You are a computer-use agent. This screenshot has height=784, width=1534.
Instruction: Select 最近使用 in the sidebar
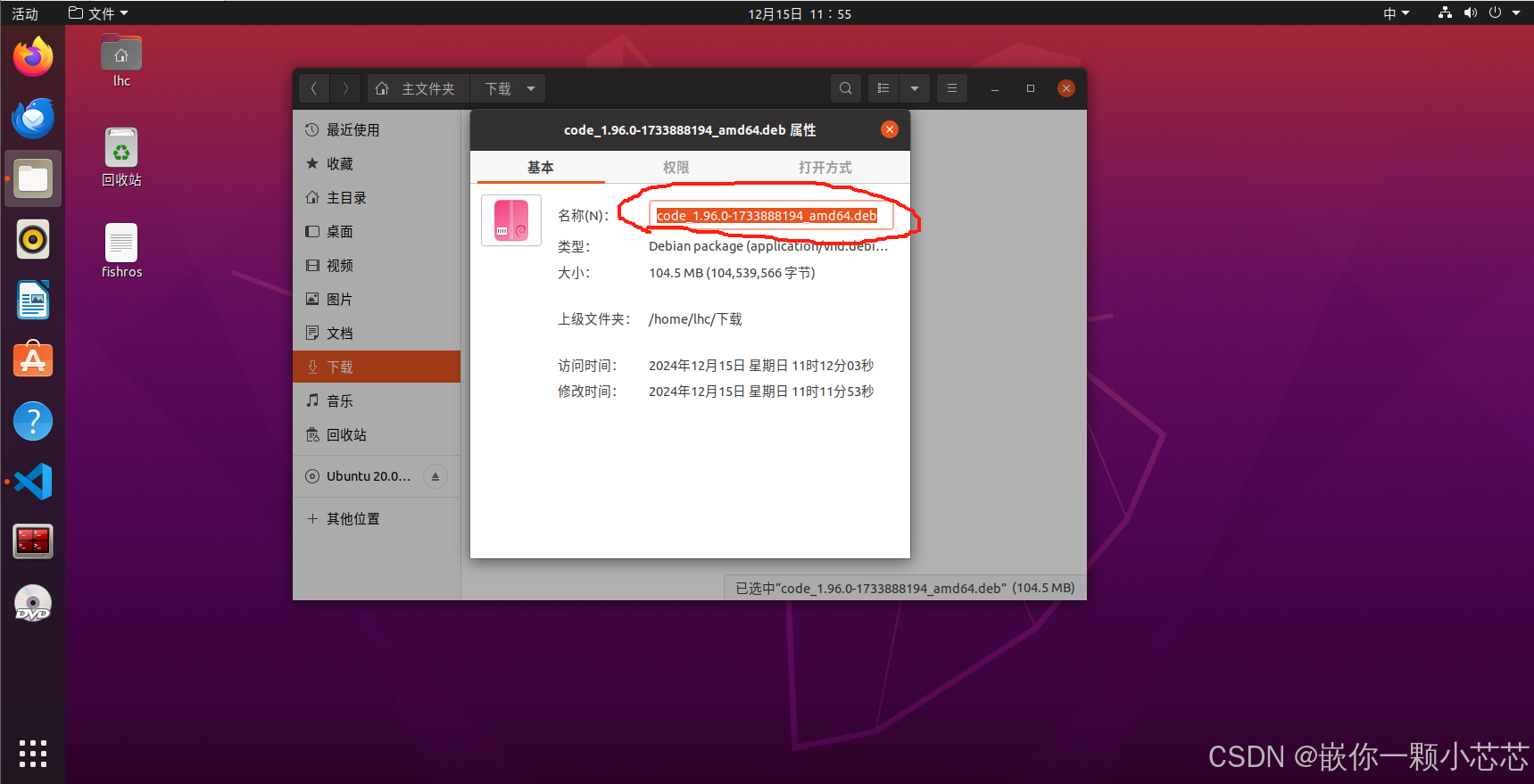point(377,130)
